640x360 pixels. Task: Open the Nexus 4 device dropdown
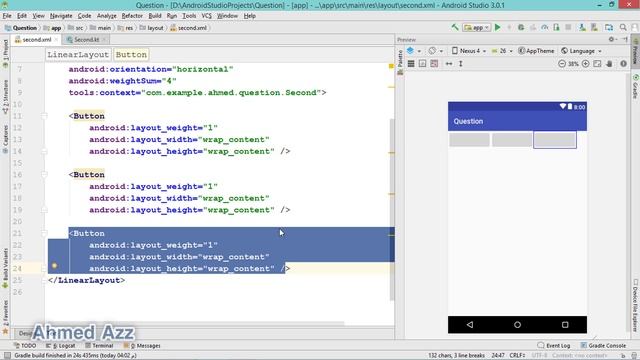469,51
